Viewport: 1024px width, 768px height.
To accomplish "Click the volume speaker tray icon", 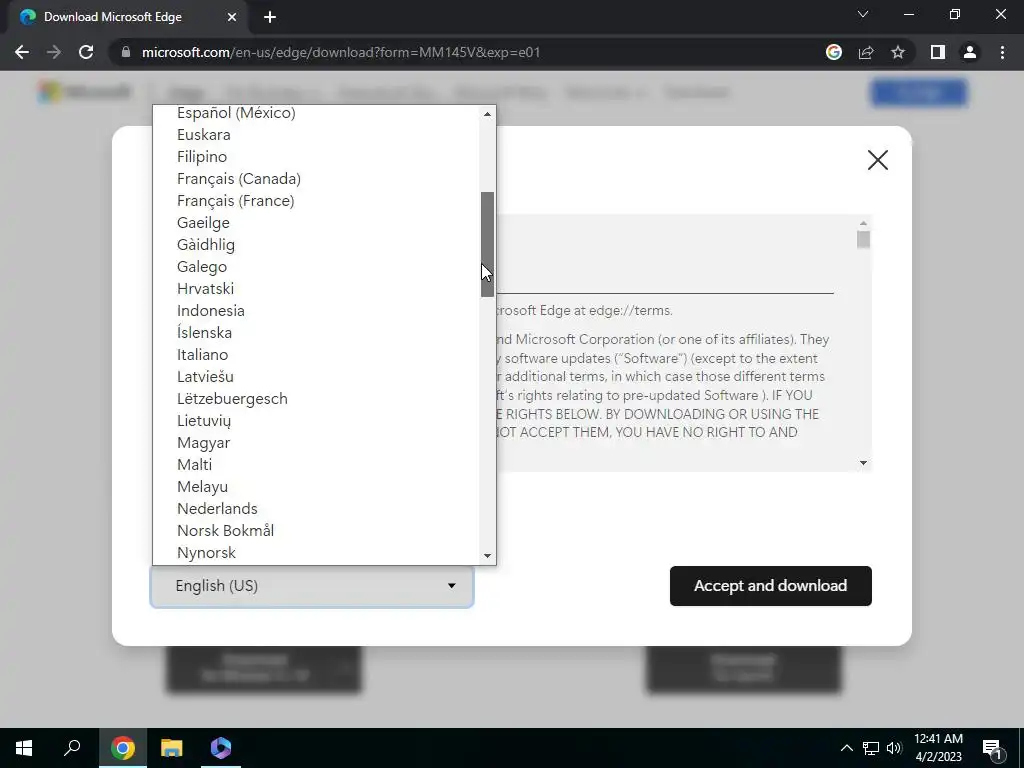I will (894, 748).
